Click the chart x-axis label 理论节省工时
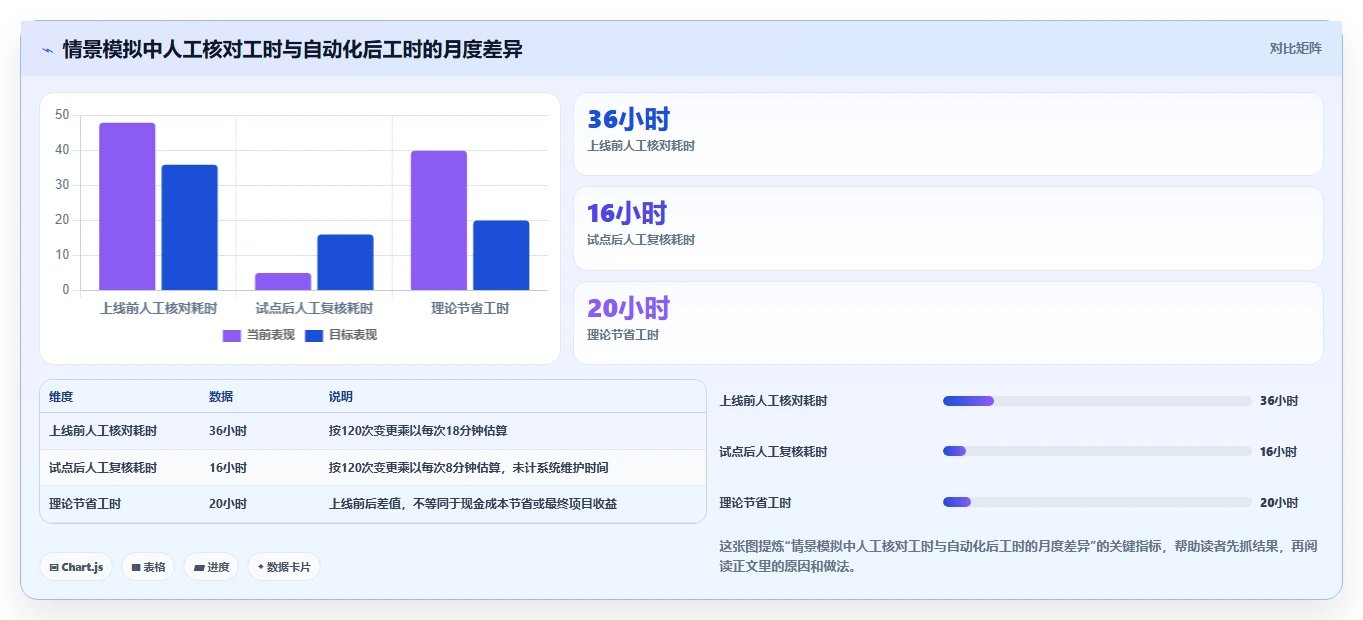The height and width of the screenshot is (620, 1363). click(470, 308)
